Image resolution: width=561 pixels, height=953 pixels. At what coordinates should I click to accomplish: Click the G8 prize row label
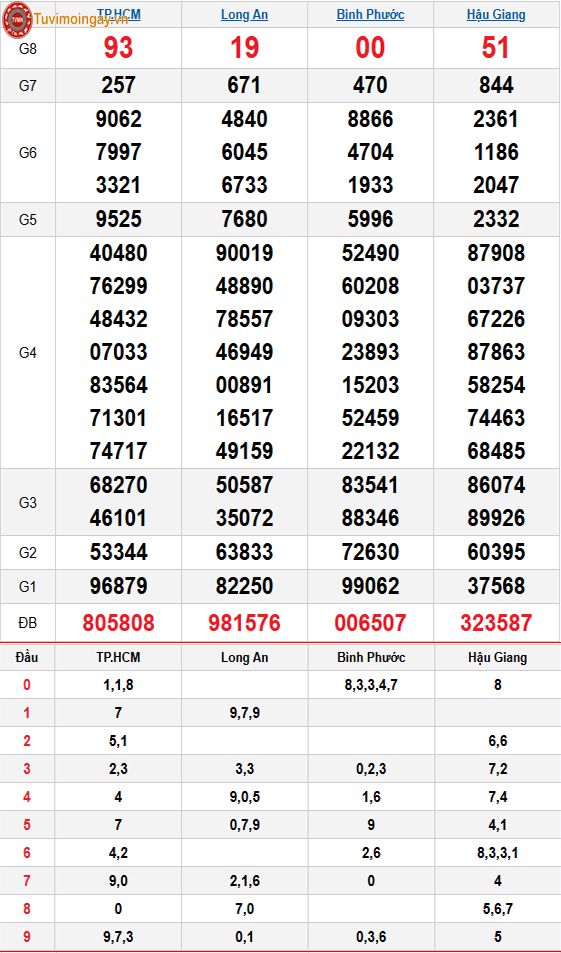point(28,49)
